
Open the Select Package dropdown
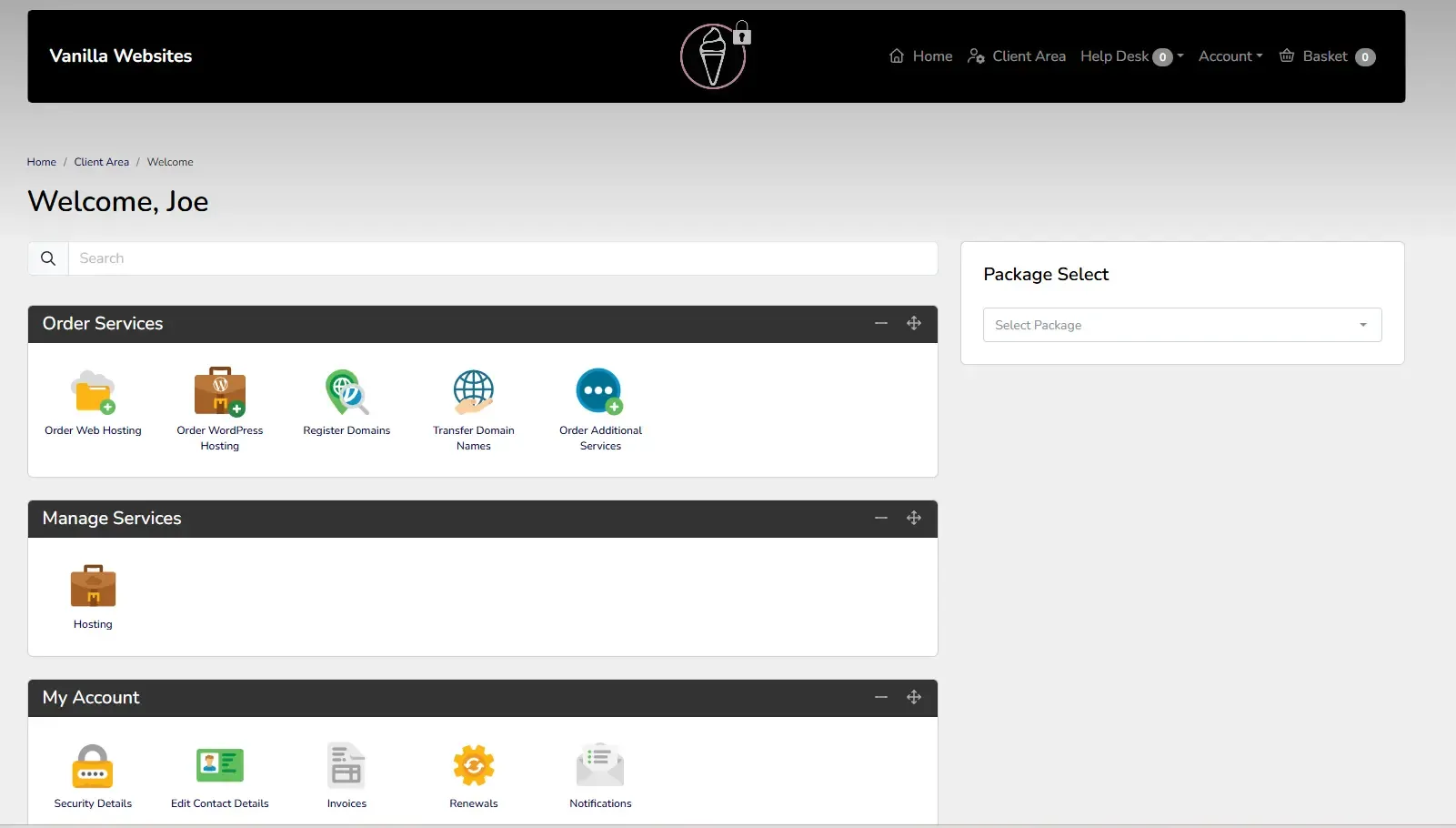point(1180,325)
